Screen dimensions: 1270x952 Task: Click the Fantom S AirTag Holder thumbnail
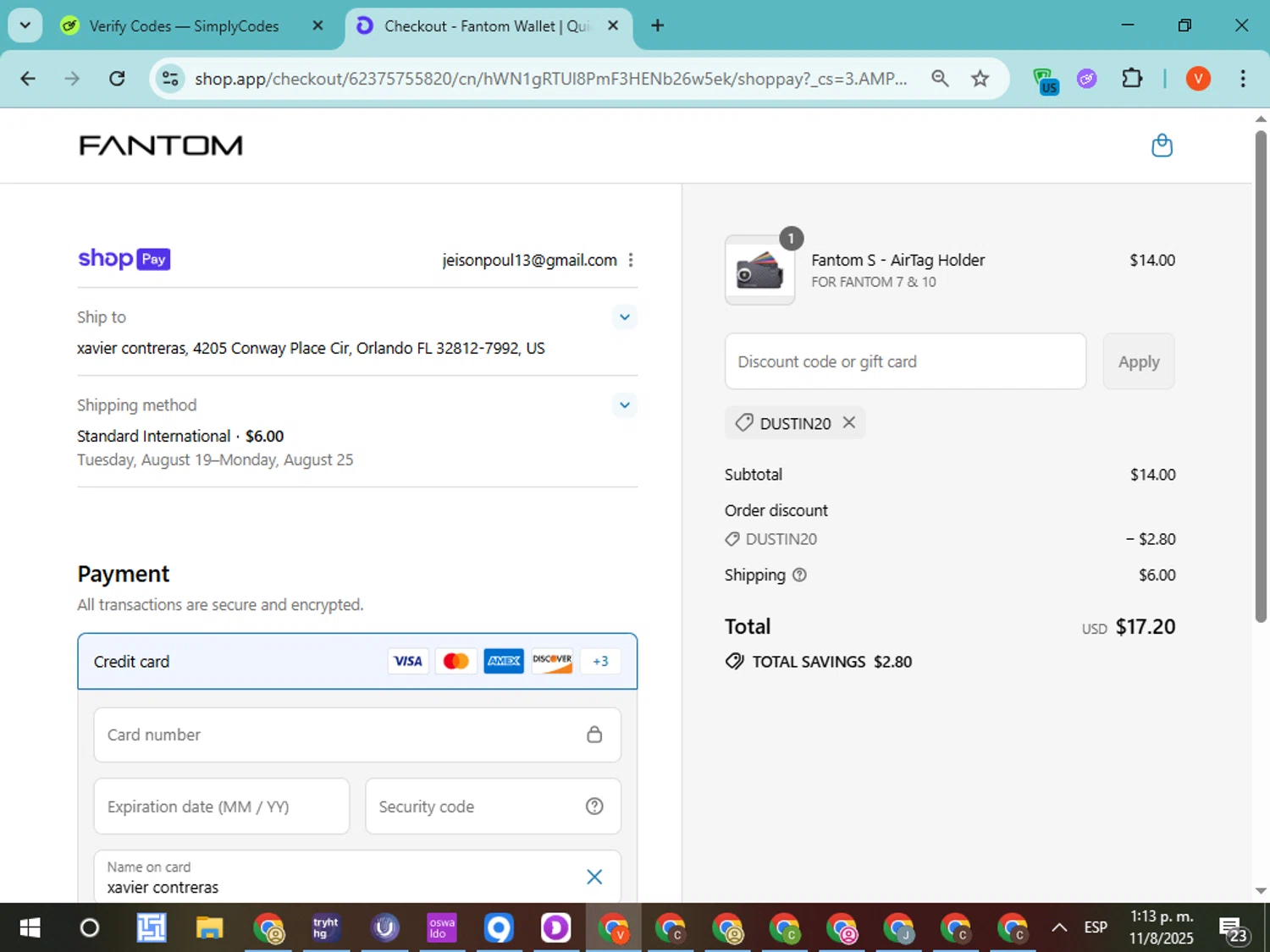point(759,270)
